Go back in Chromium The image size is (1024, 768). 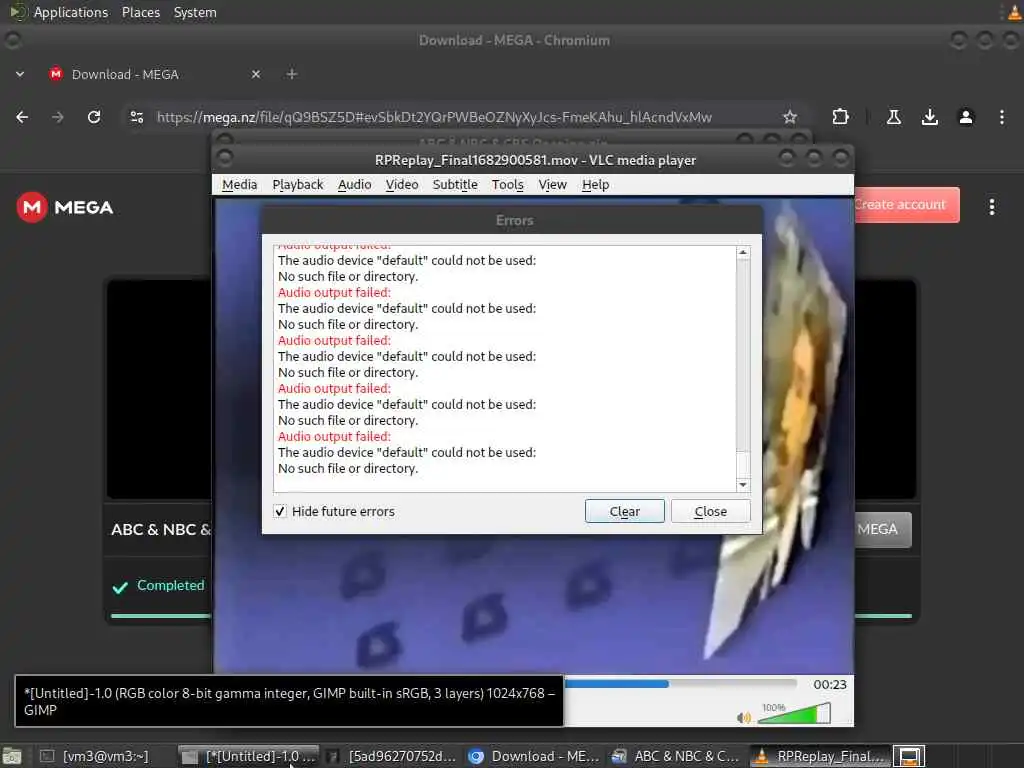click(22, 117)
